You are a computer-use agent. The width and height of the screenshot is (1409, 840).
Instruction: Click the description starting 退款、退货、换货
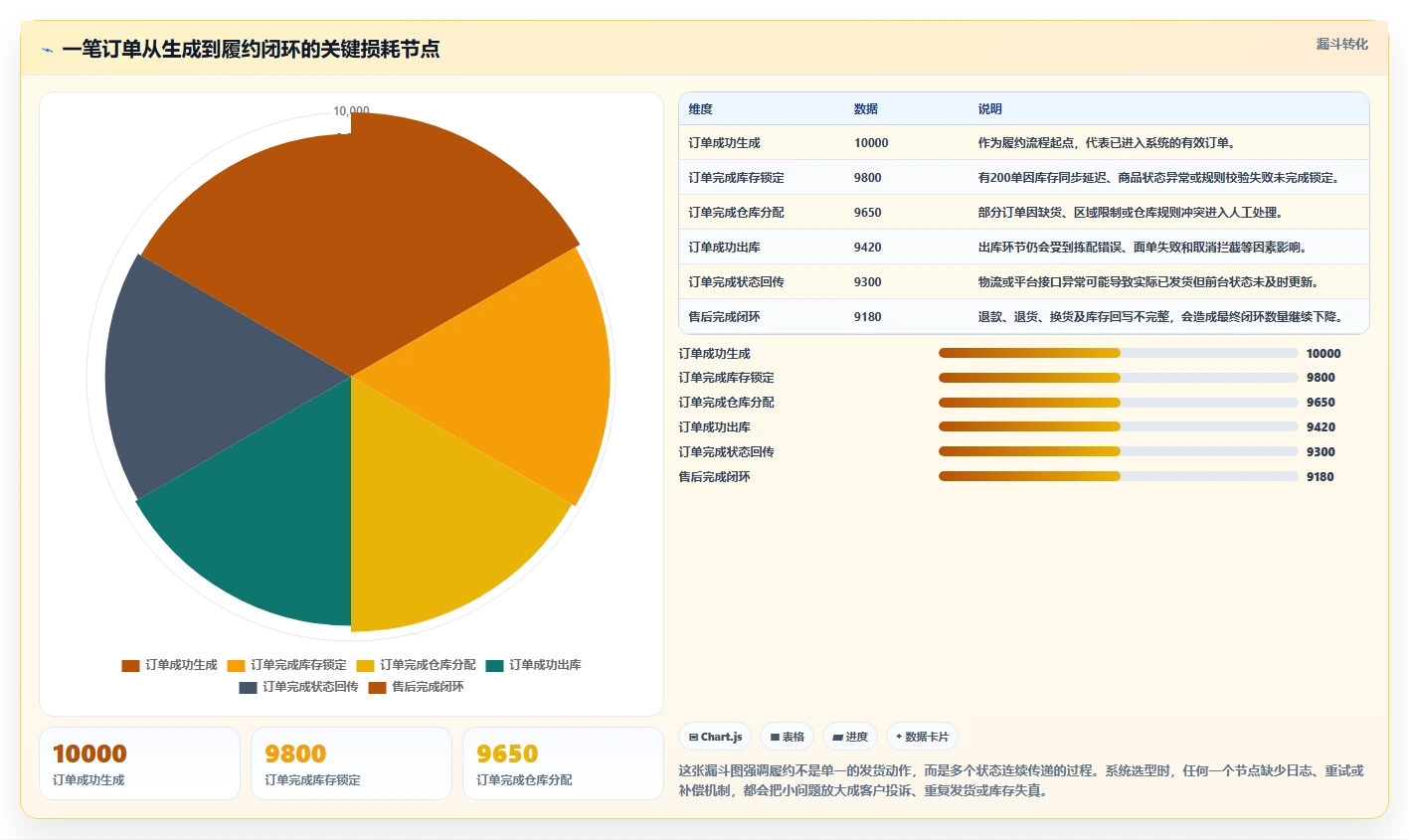tap(1163, 317)
